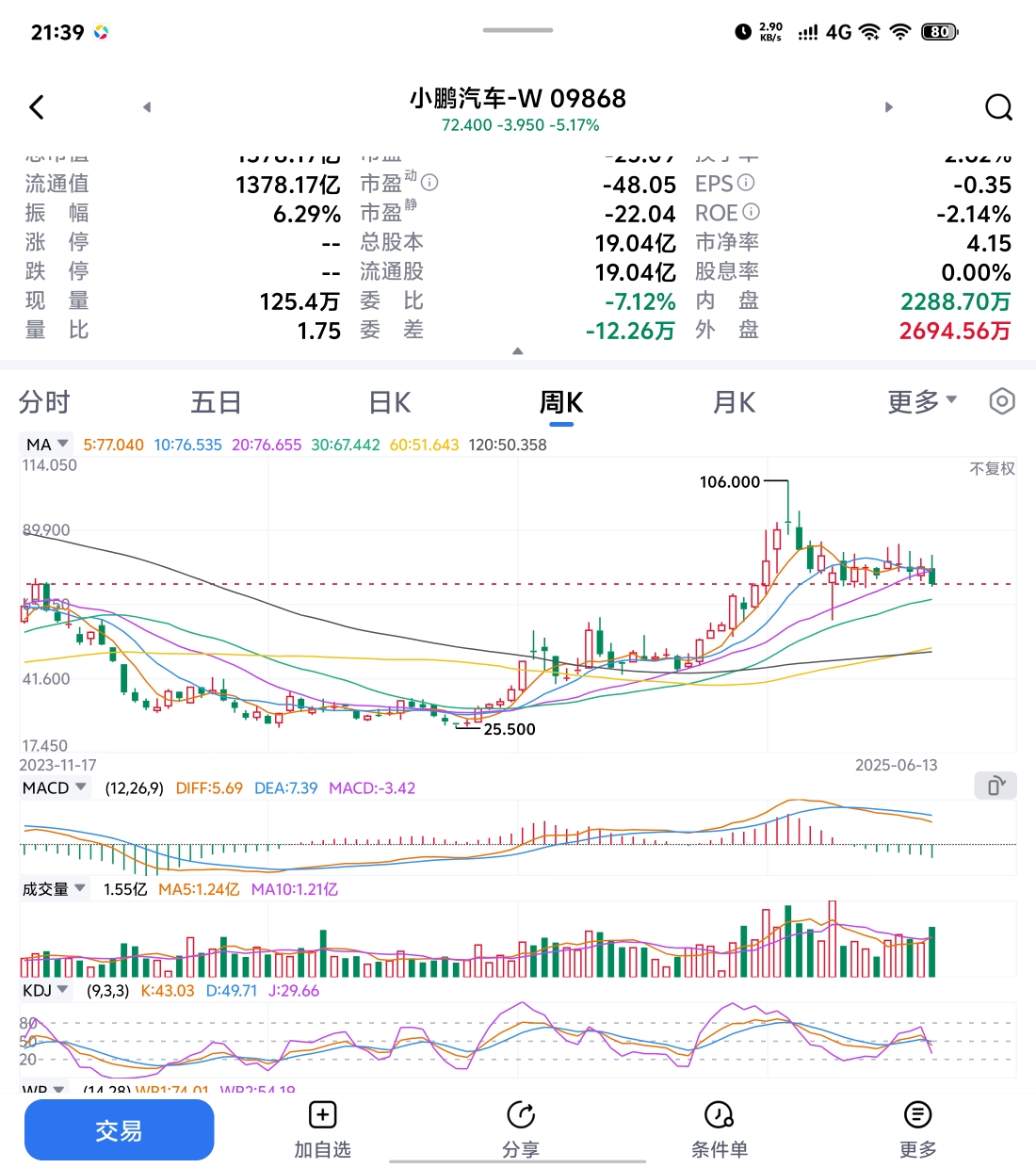
Task: Select the 五日 chart tab
Action: (216, 402)
